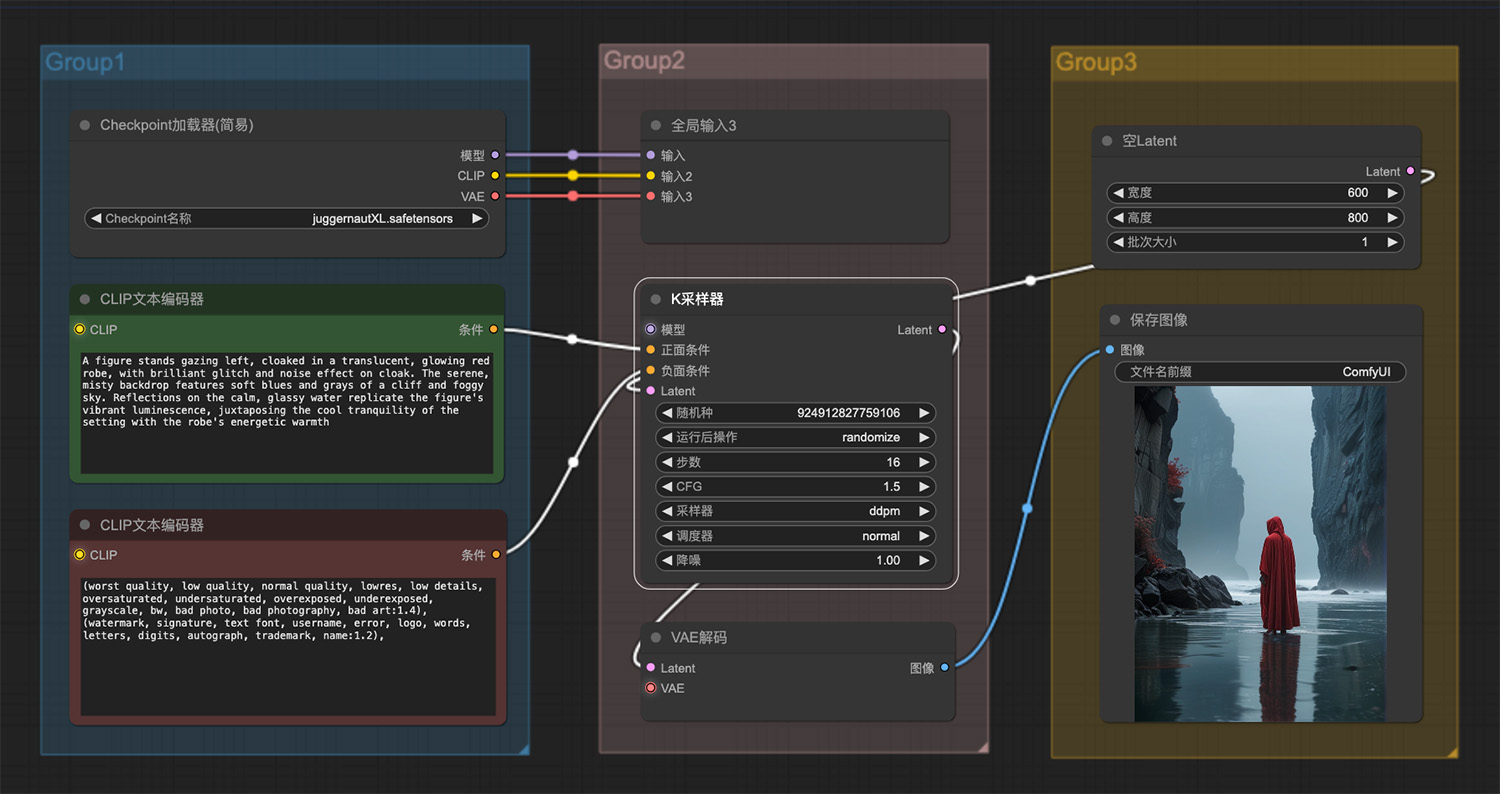The image size is (1500, 794).
Task: Increase 随机种 using its right arrow
Action: [924, 412]
